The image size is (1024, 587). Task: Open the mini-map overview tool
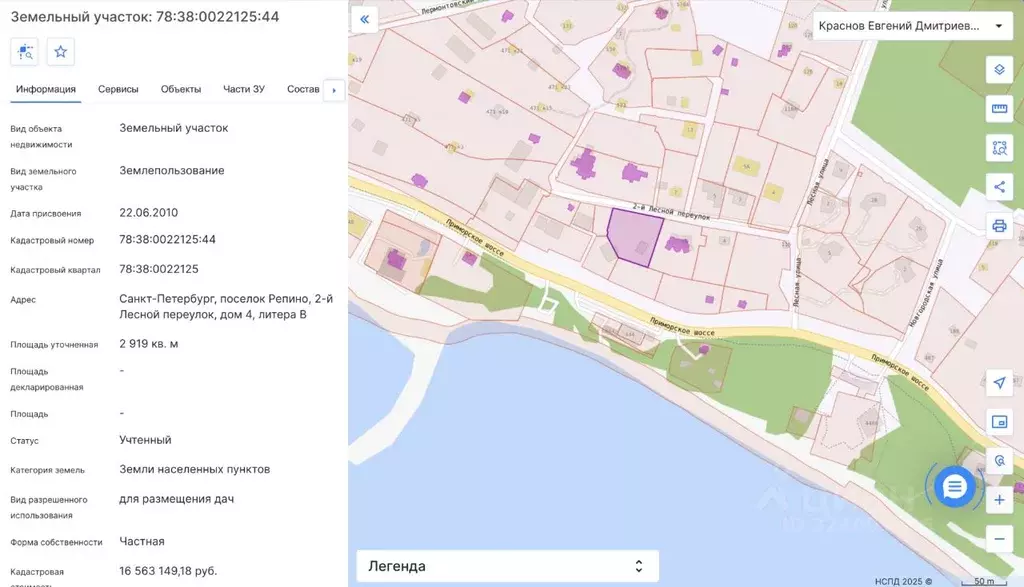point(999,421)
